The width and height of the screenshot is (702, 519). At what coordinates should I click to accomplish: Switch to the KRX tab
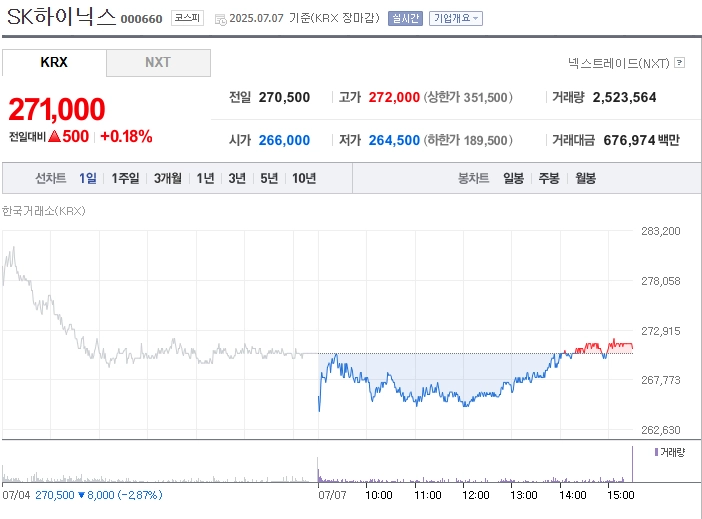tap(54, 62)
